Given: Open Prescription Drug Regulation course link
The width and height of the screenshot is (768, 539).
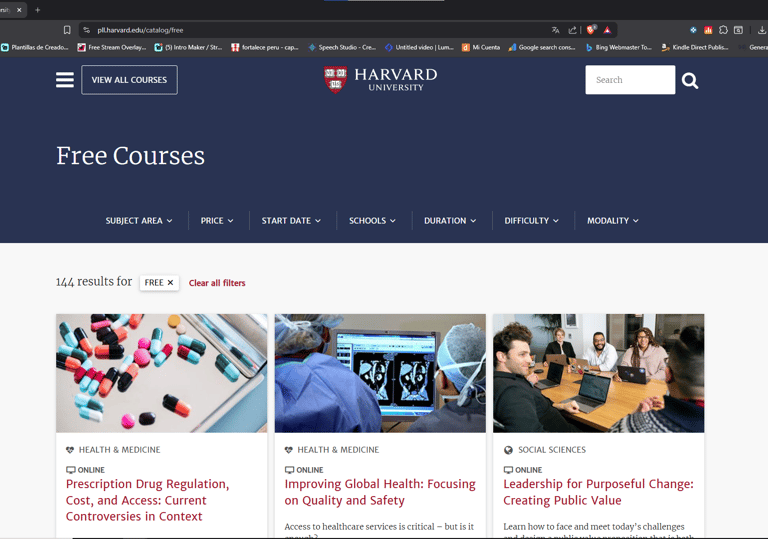Looking at the screenshot, I should (147, 500).
